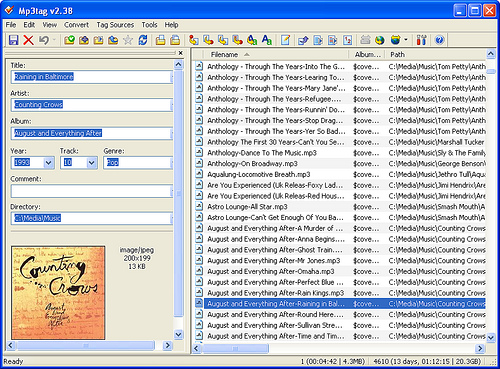Click tag panel scroll-down arrow
Image resolution: width=500 pixels, height=369 pixels.
click(x=179, y=334)
